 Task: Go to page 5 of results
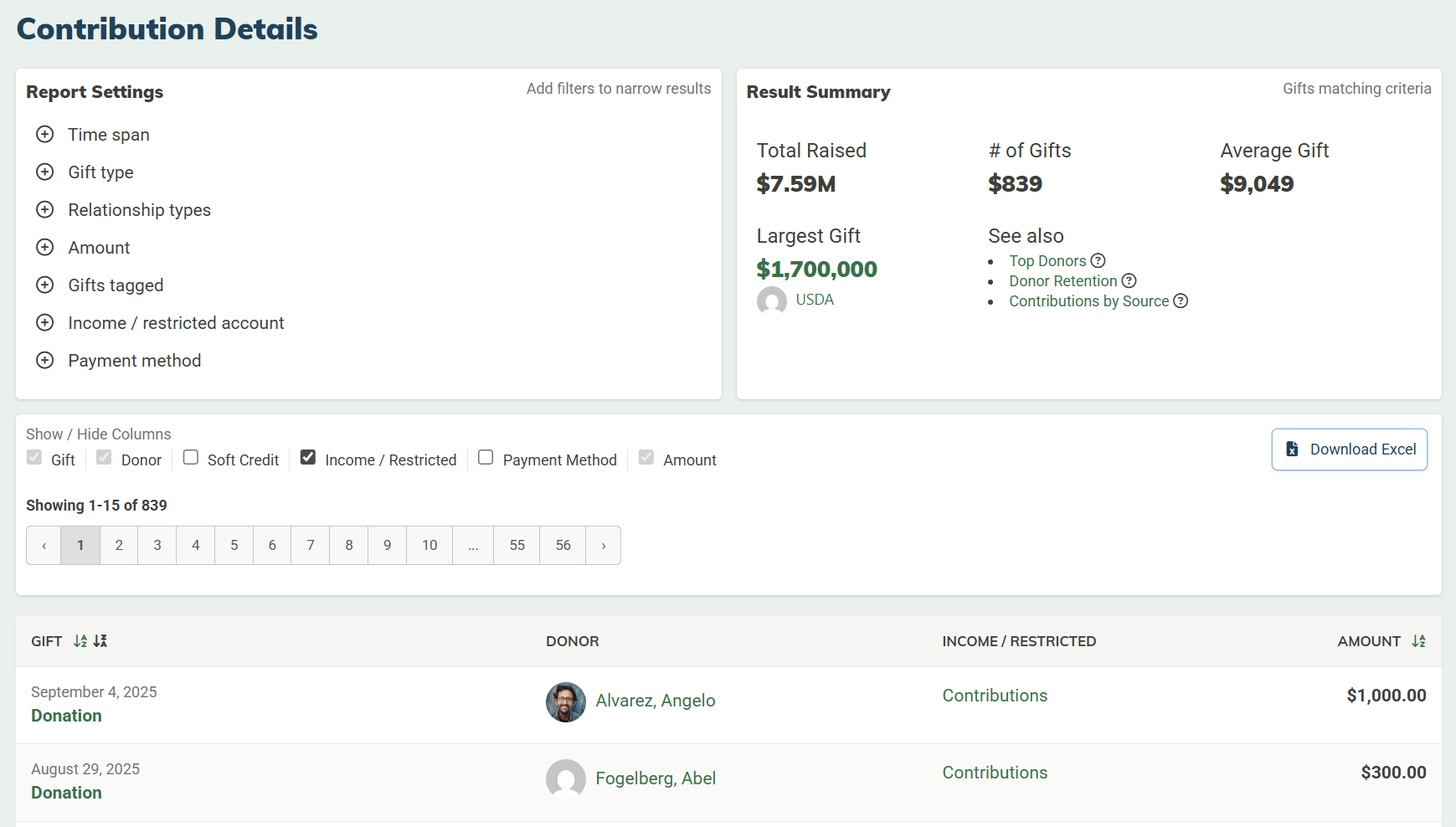pos(234,546)
